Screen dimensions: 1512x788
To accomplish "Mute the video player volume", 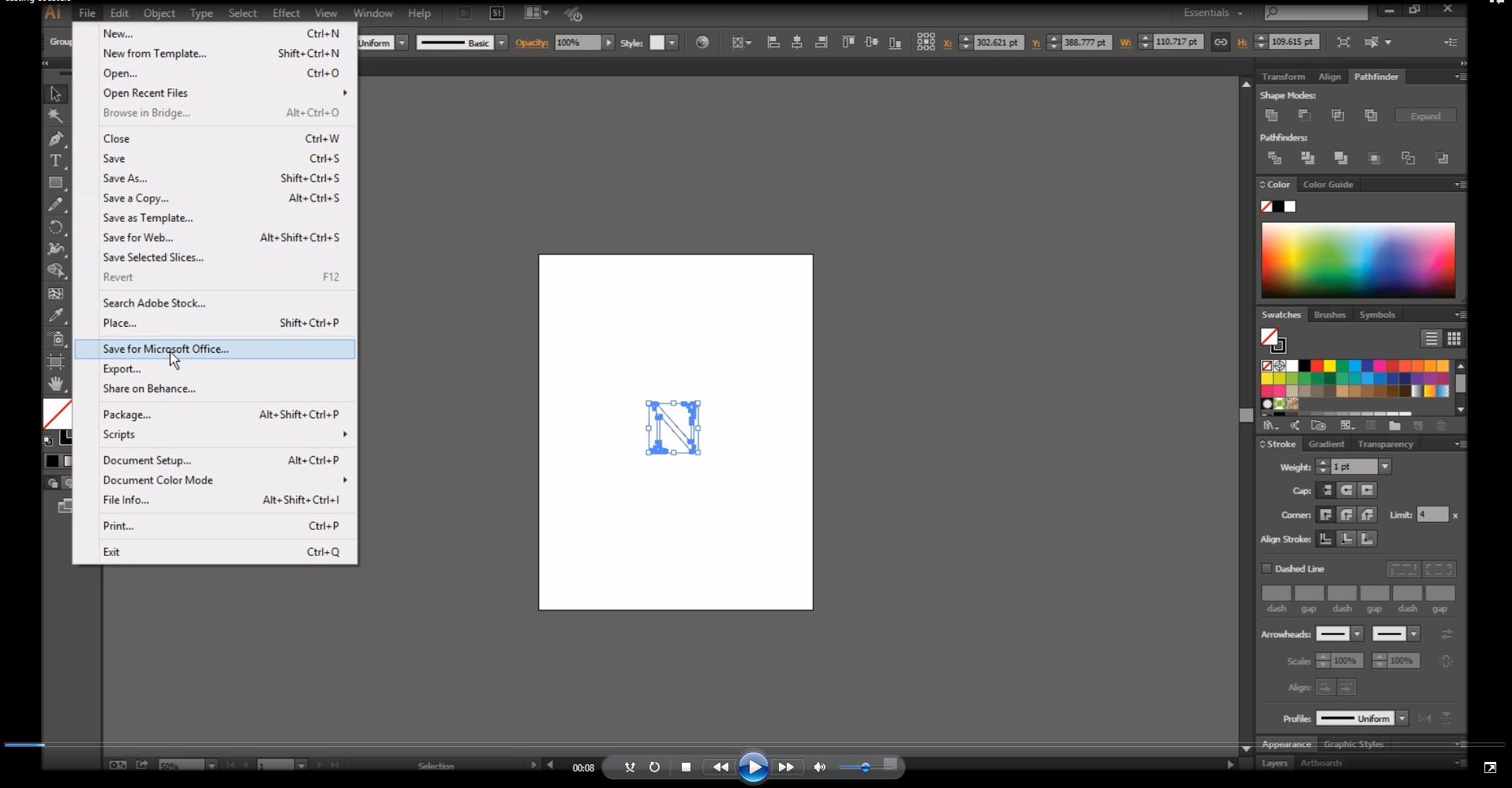I will [x=820, y=767].
